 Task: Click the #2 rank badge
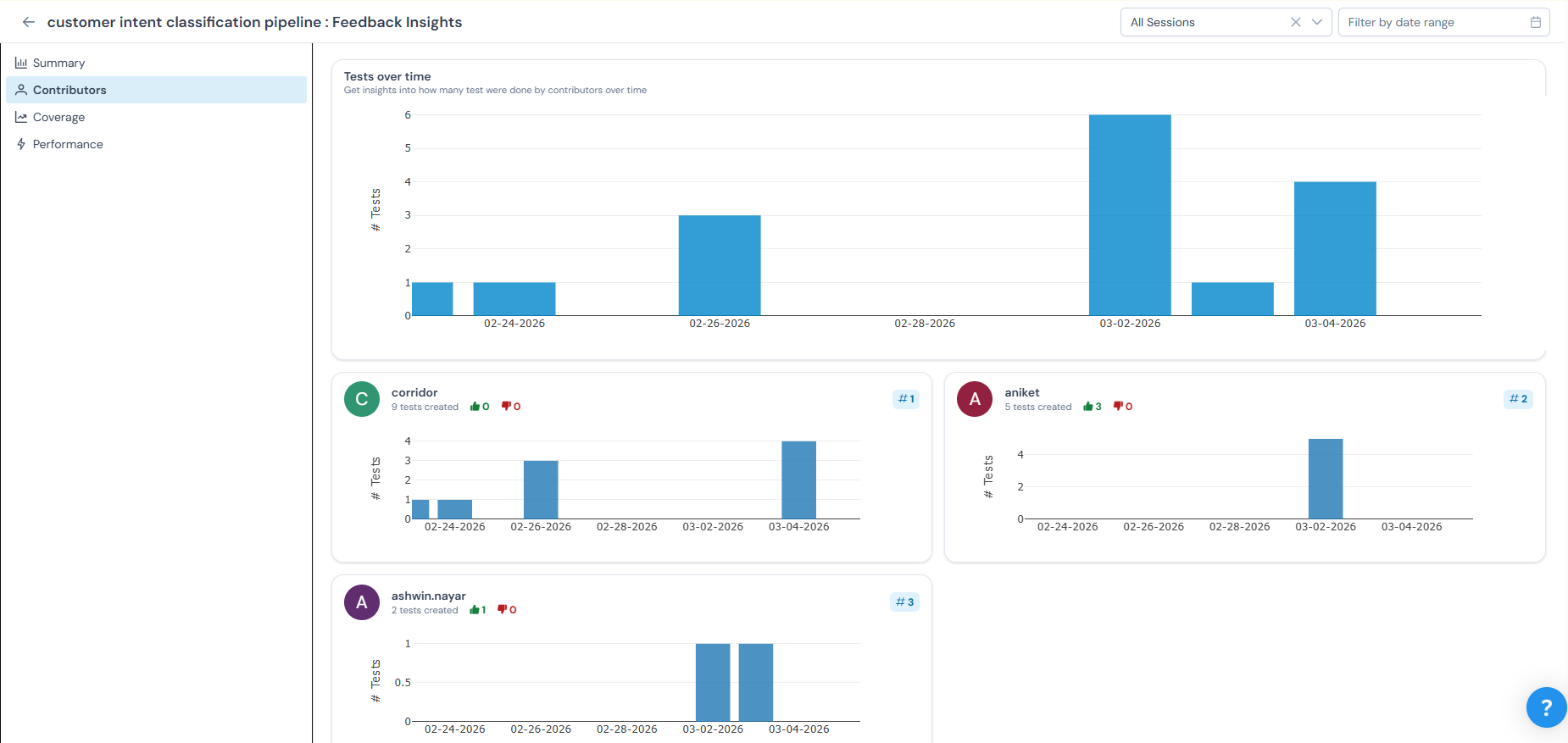pyautogui.click(x=1518, y=399)
